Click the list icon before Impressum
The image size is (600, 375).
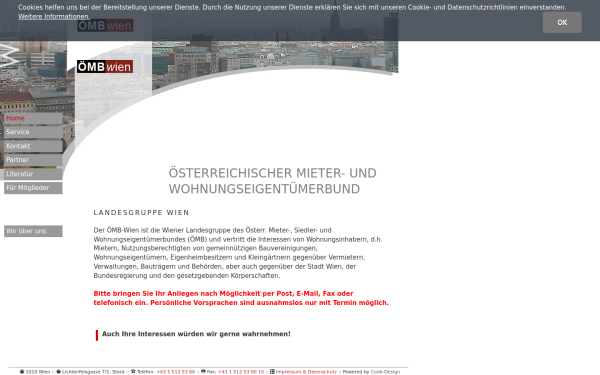pyautogui.click(x=272, y=371)
